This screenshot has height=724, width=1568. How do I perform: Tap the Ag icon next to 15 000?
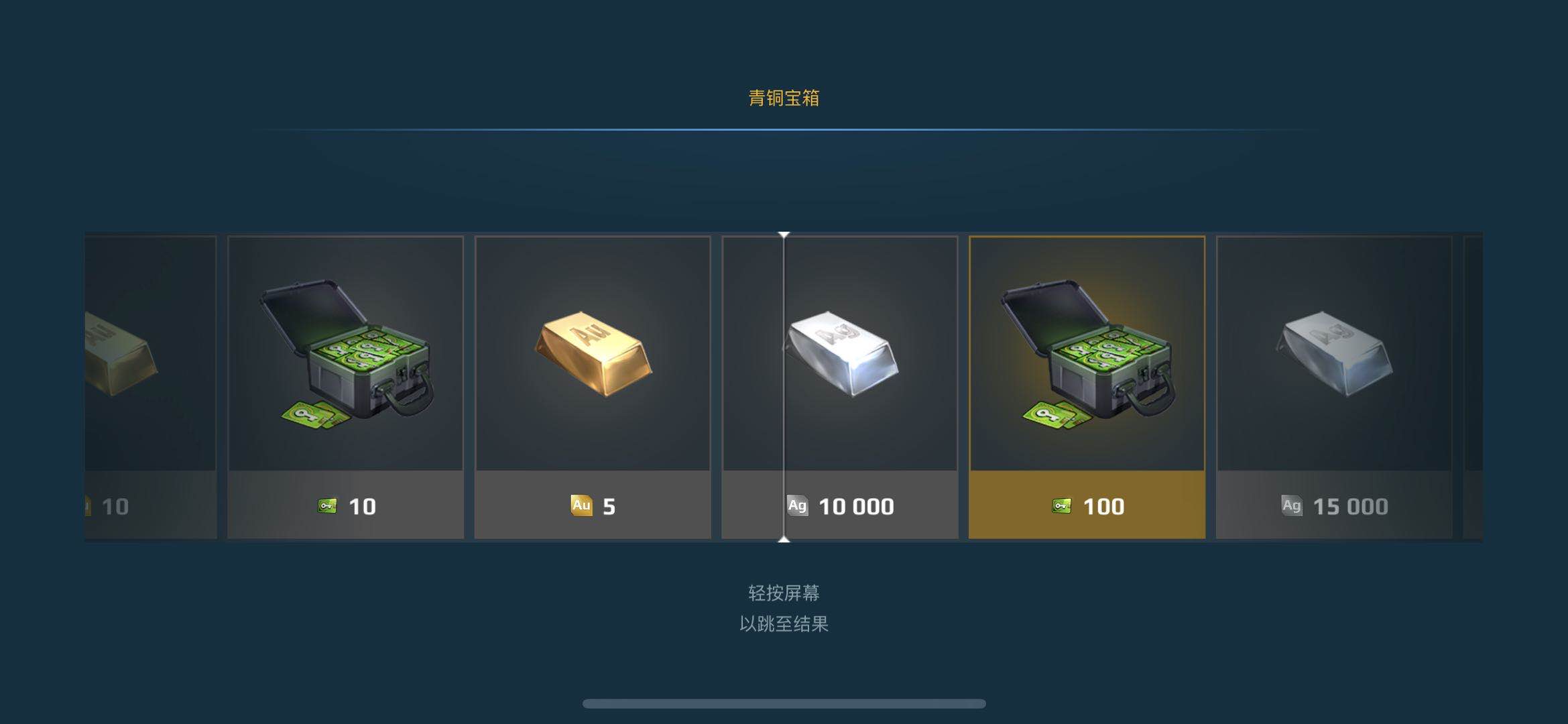point(1291,505)
